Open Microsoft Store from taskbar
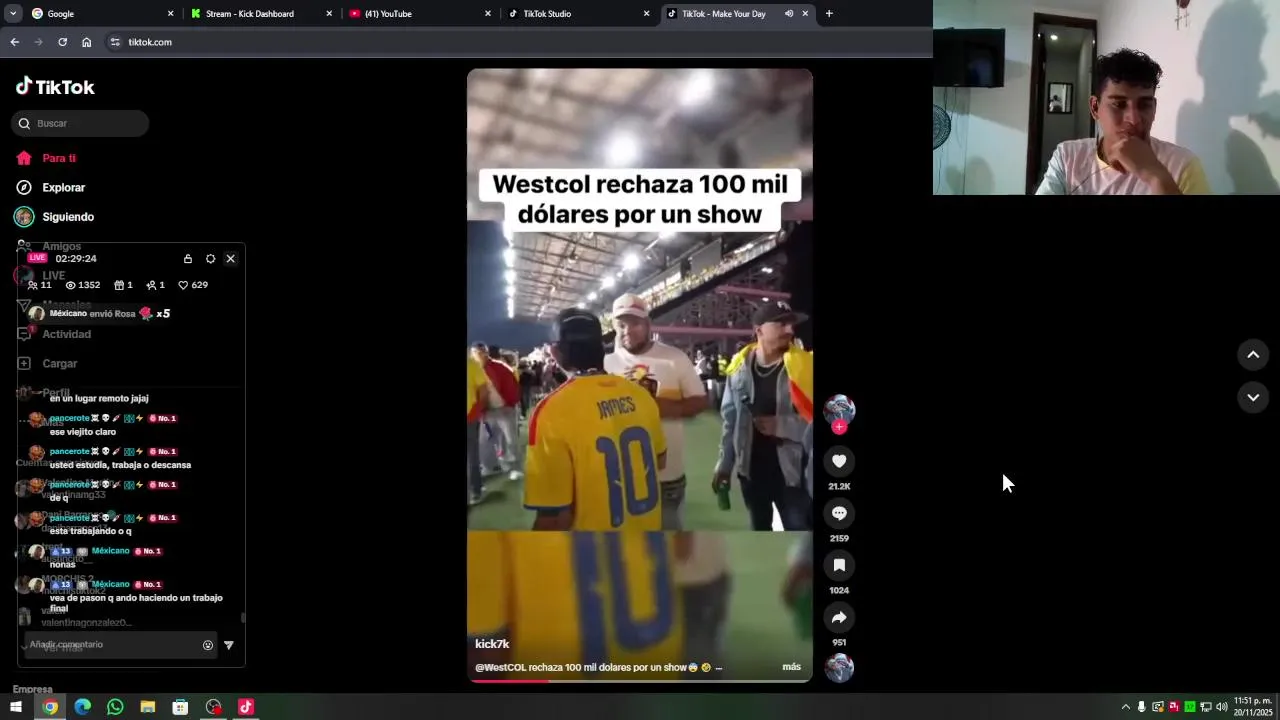Screen dimensions: 1280x720 tap(180, 707)
